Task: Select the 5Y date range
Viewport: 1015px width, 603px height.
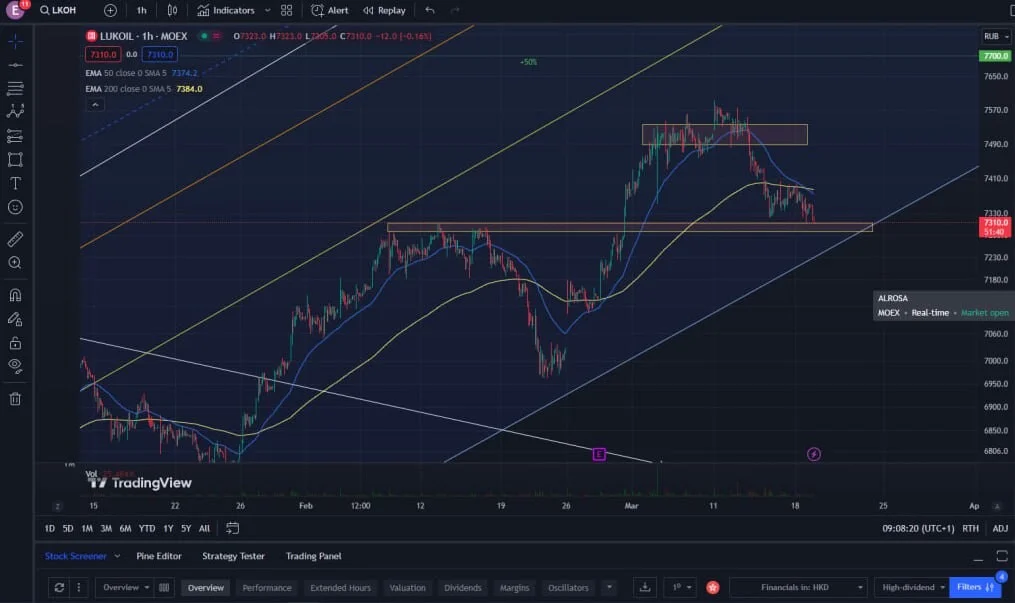Action: tap(186, 529)
